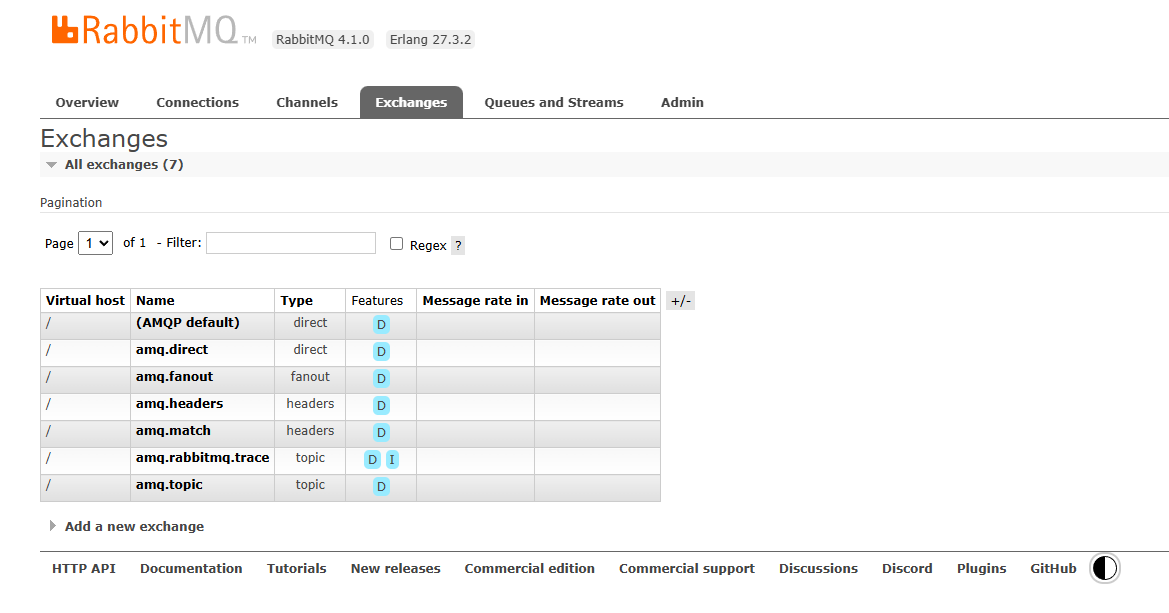Image resolution: width=1169 pixels, height=613 pixels.
Task: Open the Plugins footer link
Action: point(981,568)
